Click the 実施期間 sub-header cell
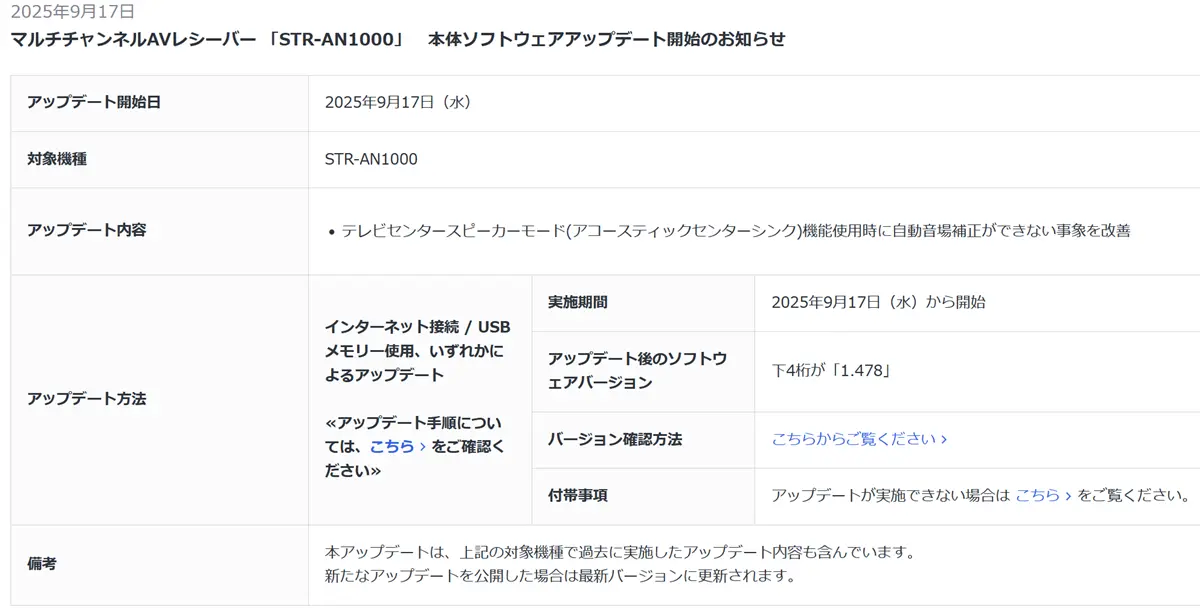This screenshot has width=1200, height=614. (x=643, y=302)
